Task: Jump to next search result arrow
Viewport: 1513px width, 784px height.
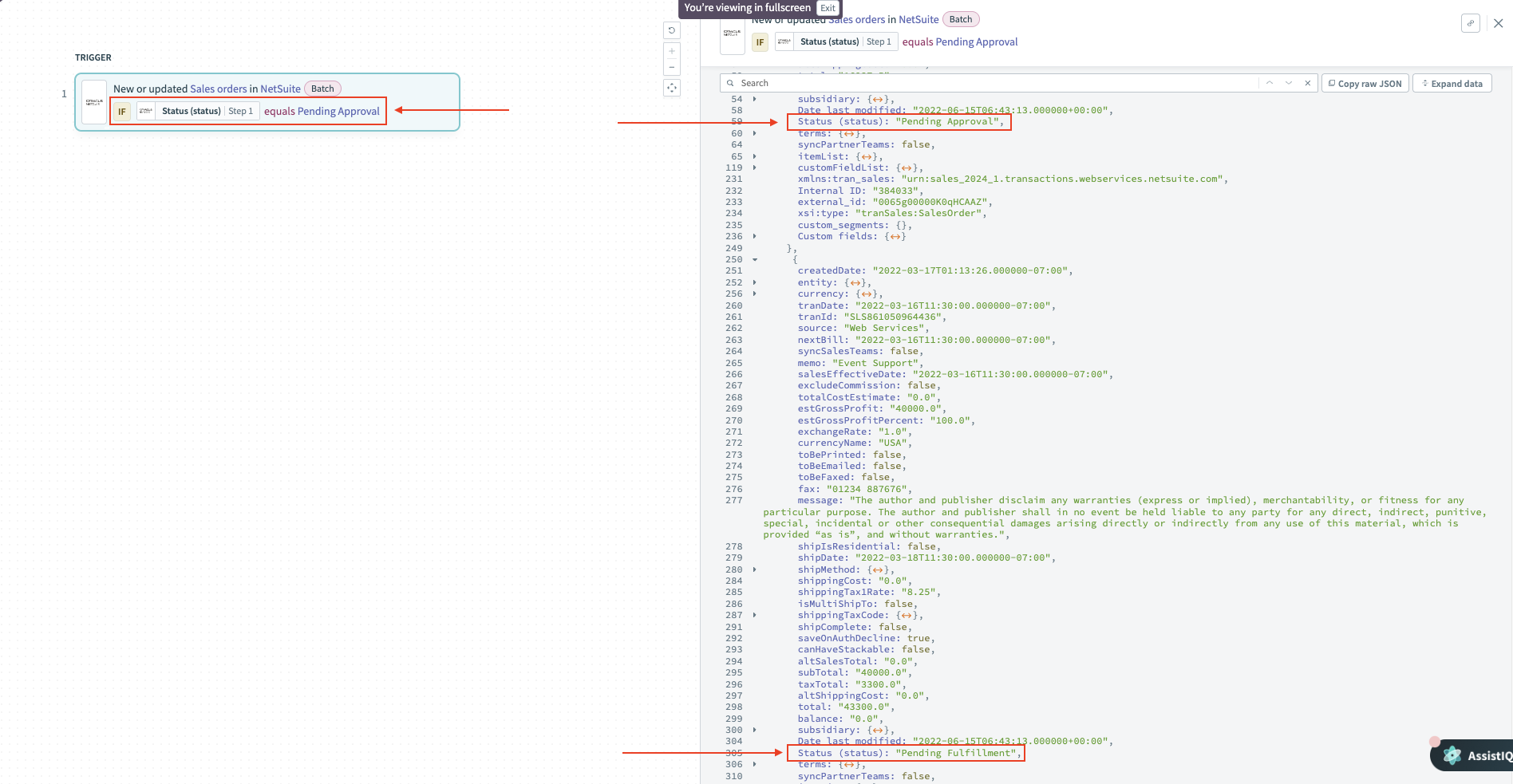Action: tap(1288, 83)
